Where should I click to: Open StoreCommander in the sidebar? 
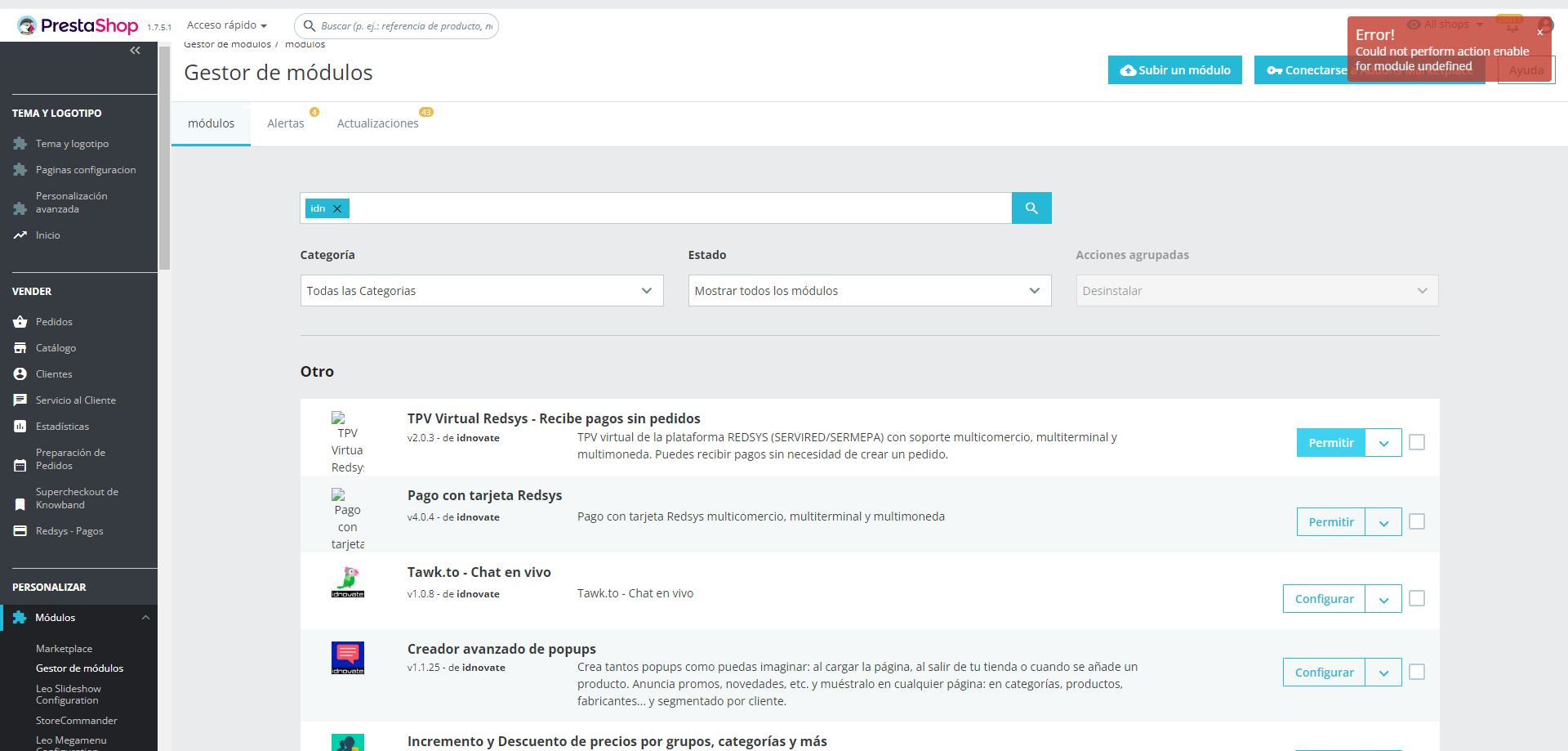[77, 721]
